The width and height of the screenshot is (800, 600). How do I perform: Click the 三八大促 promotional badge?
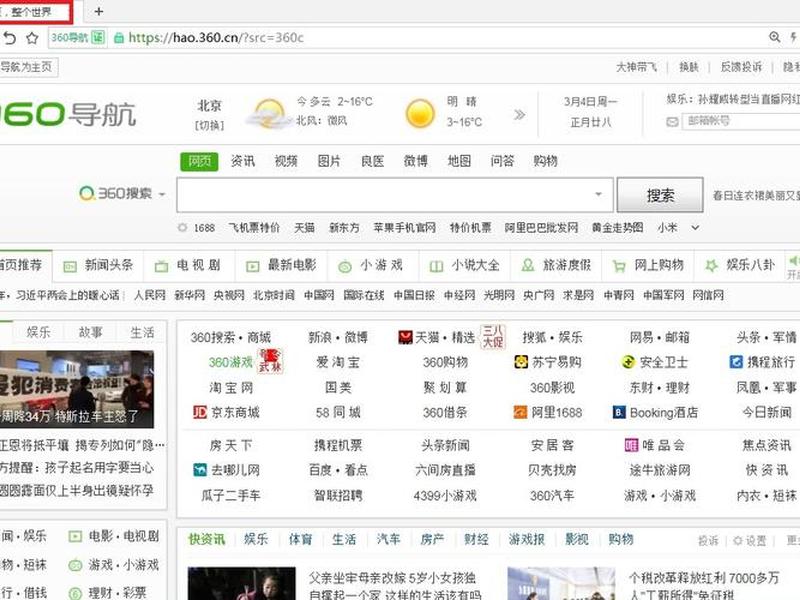pos(492,337)
